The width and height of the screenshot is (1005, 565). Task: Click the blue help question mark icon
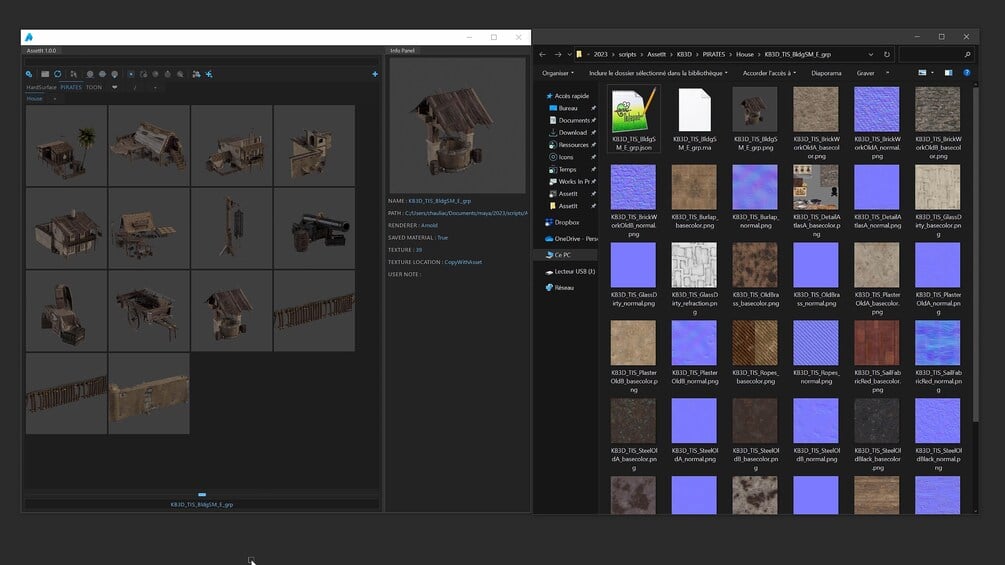tap(967, 73)
